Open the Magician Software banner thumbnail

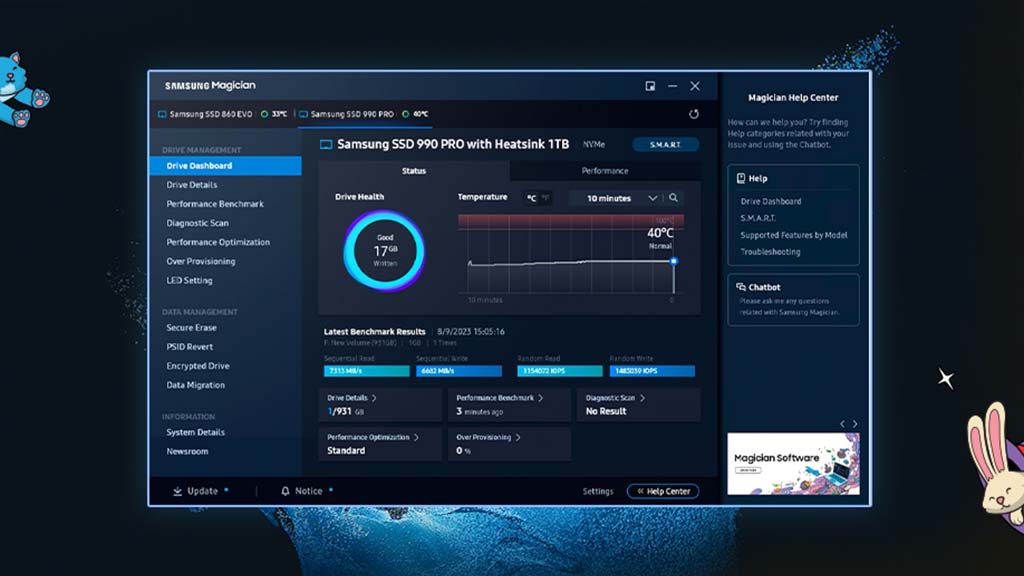click(x=792, y=464)
